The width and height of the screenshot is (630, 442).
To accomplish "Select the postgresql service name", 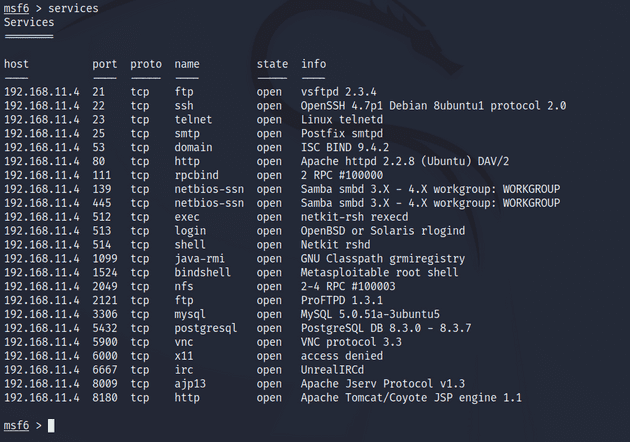I will 206,328.
